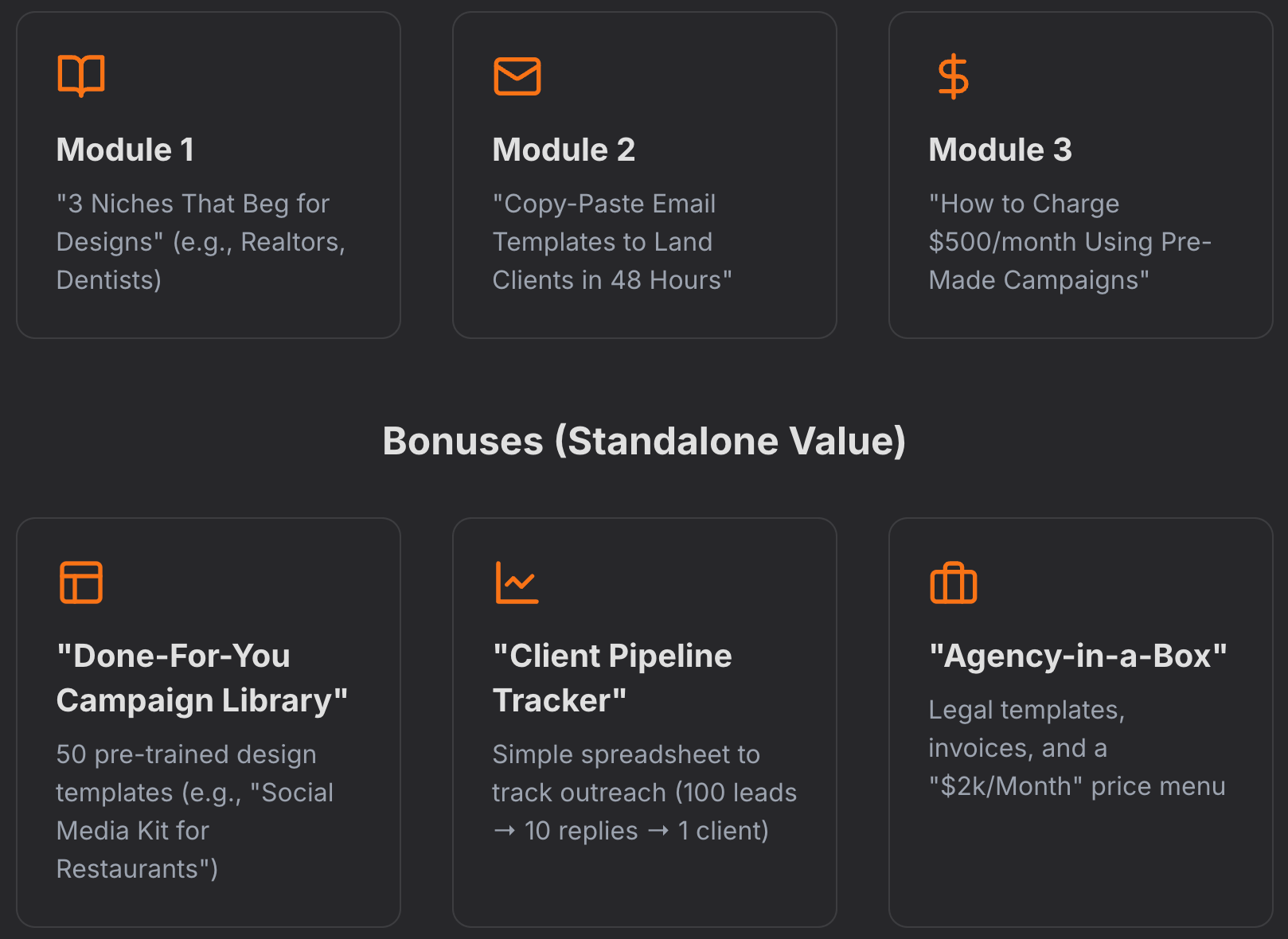This screenshot has height=939, width=1288.
Task: Click the open book icon
Action: pyautogui.click(x=81, y=76)
